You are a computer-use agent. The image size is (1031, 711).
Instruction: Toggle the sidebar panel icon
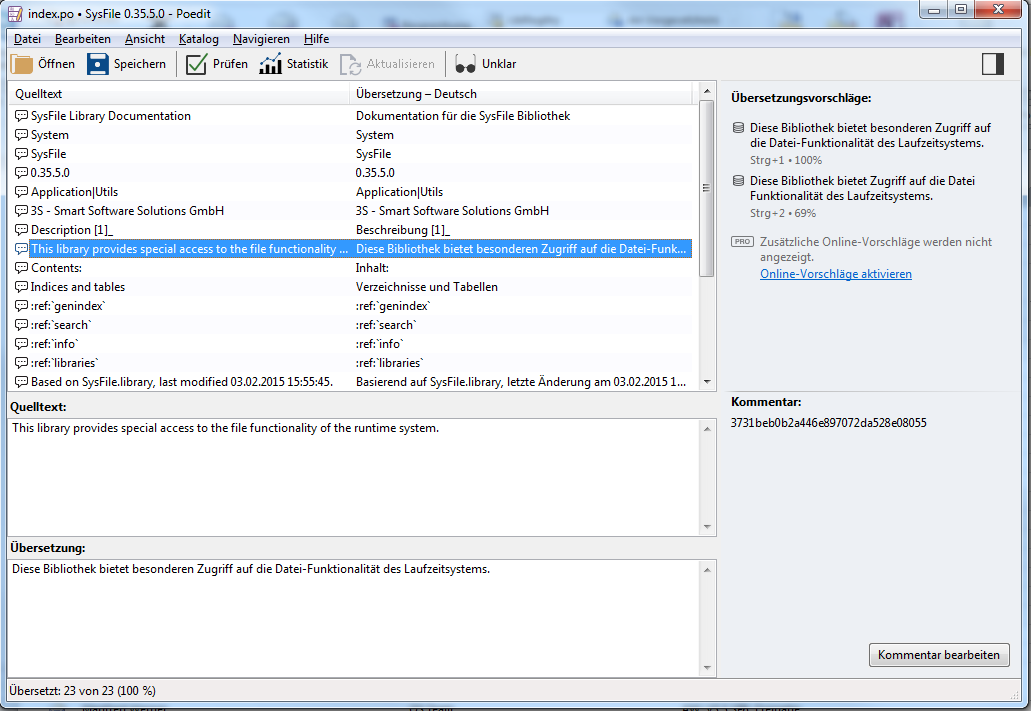pos(992,64)
